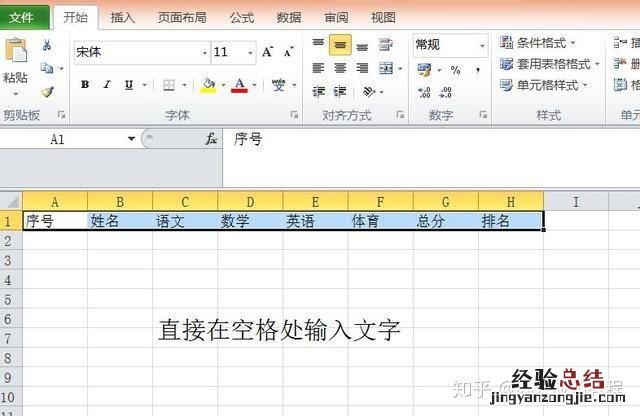The width and height of the screenshot is (640, 416).
Task: Open the 公式 ribbon tab
Action: pos(241,17)
